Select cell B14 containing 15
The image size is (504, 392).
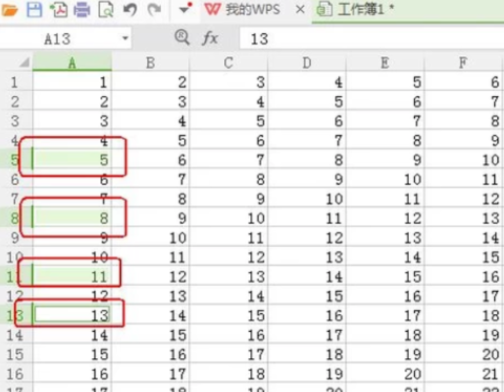pyautogui.click(x=150, y=335)
